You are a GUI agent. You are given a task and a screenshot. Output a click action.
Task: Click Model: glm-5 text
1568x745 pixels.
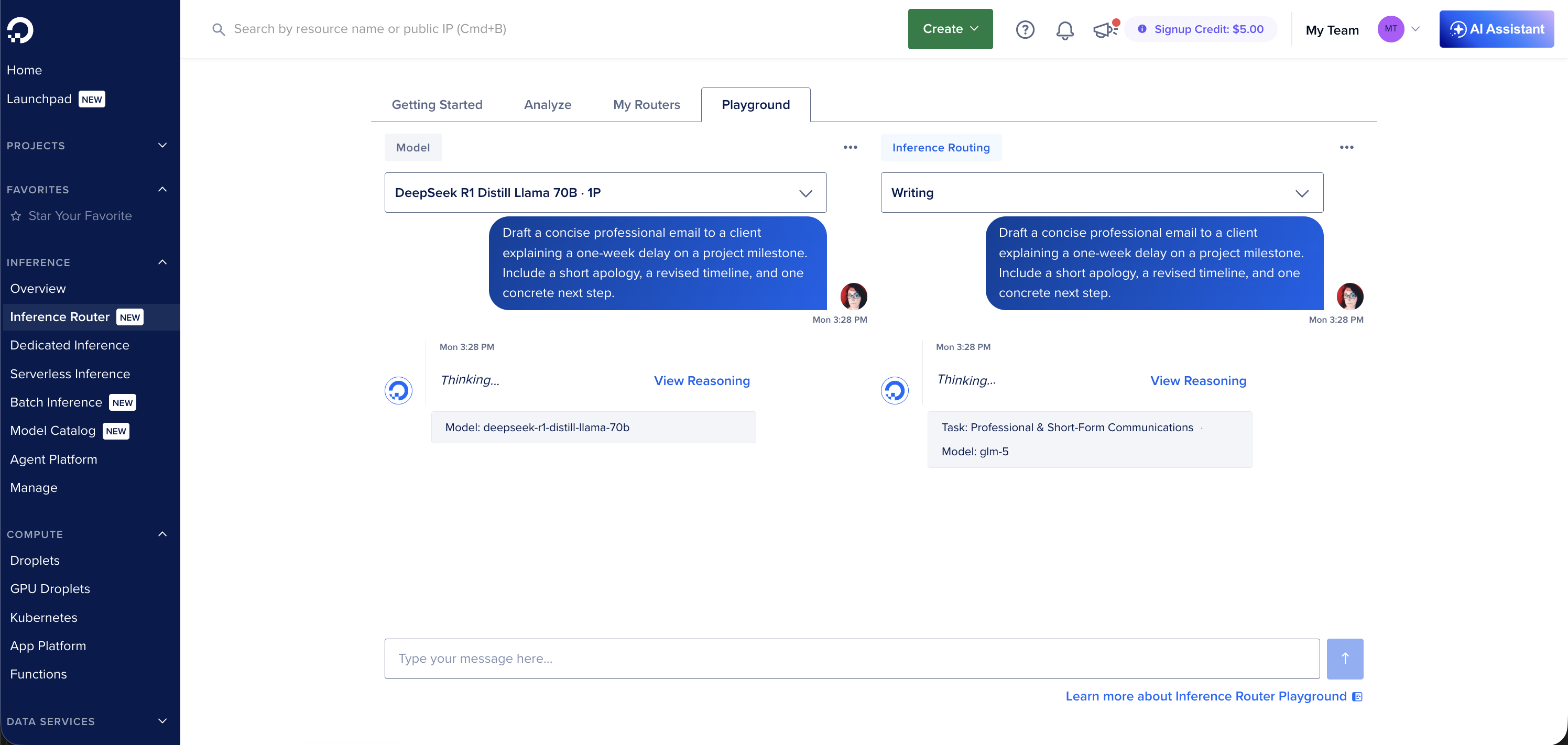[975, 452]
